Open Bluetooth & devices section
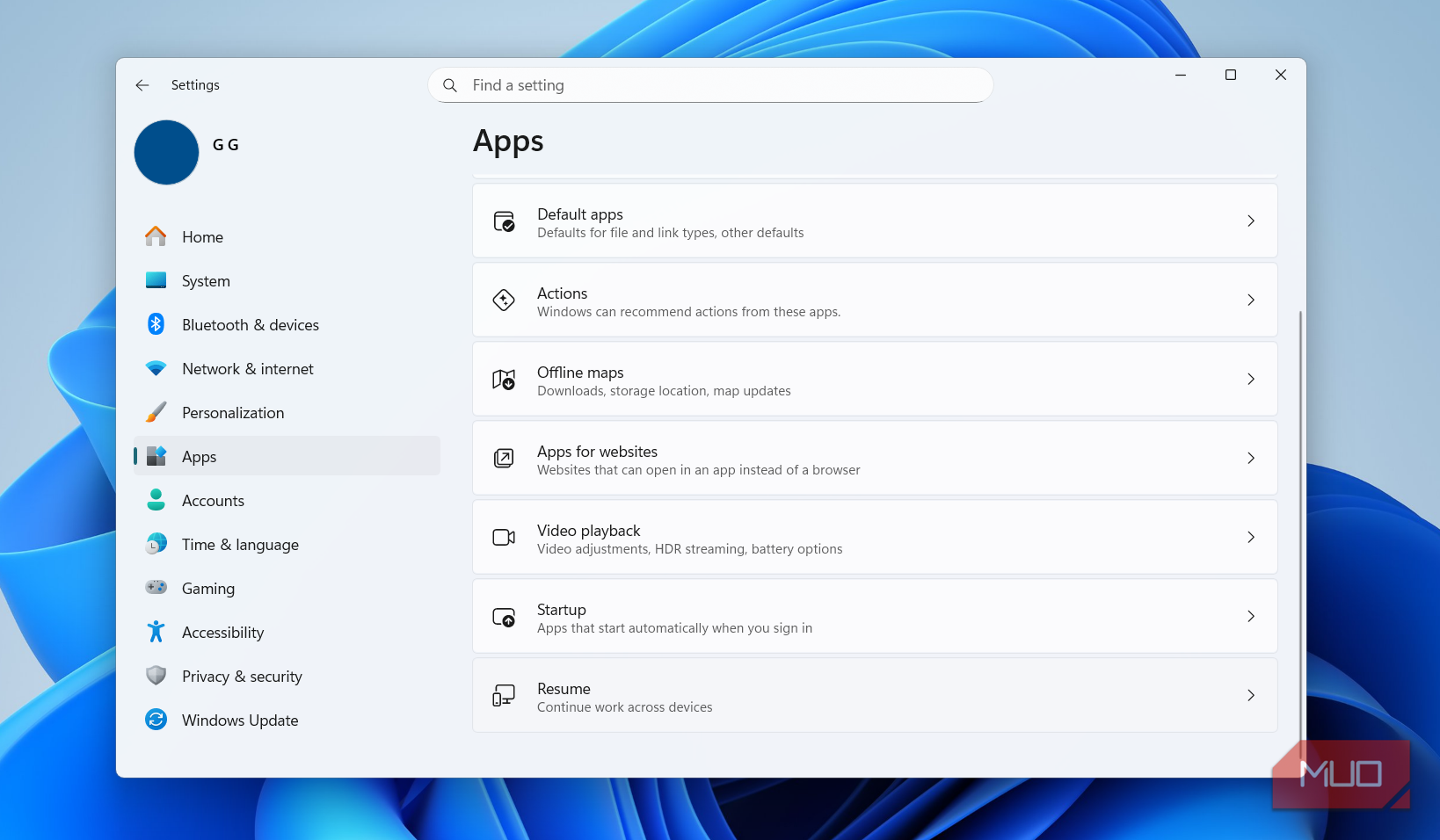Viewport: 1440px width, 840px height. pyautogui.click(x=287, y=324)
